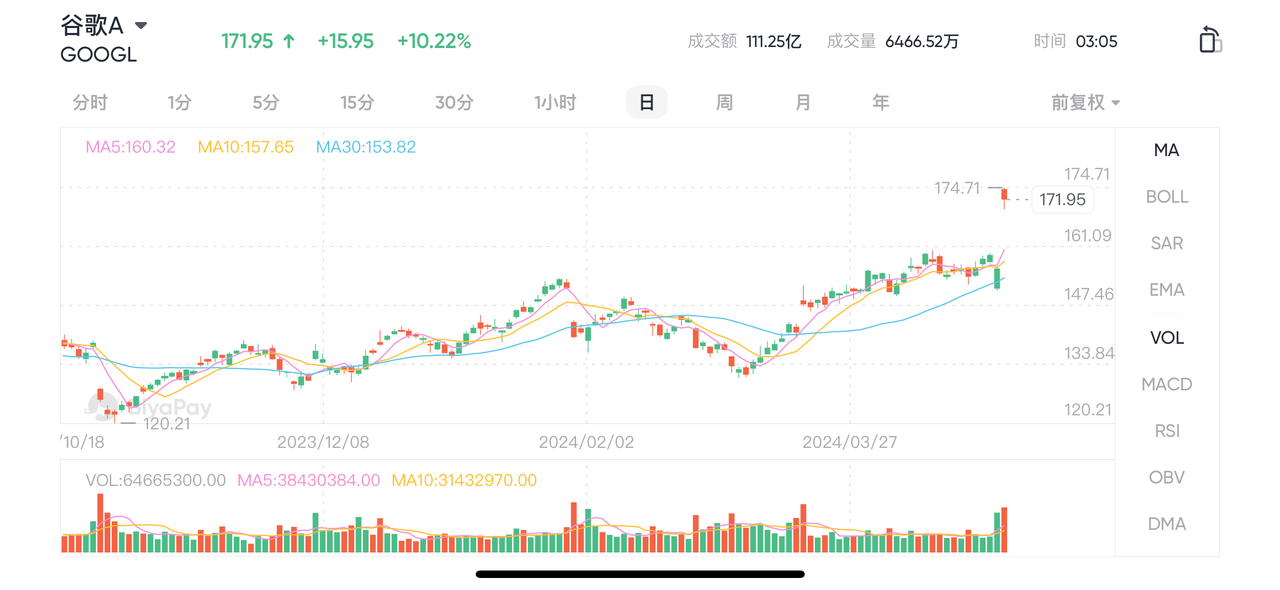Switch to the 年 yearly chart tab
The height and width of the screenshot is (590, 1280).
(x=880, y=102)
